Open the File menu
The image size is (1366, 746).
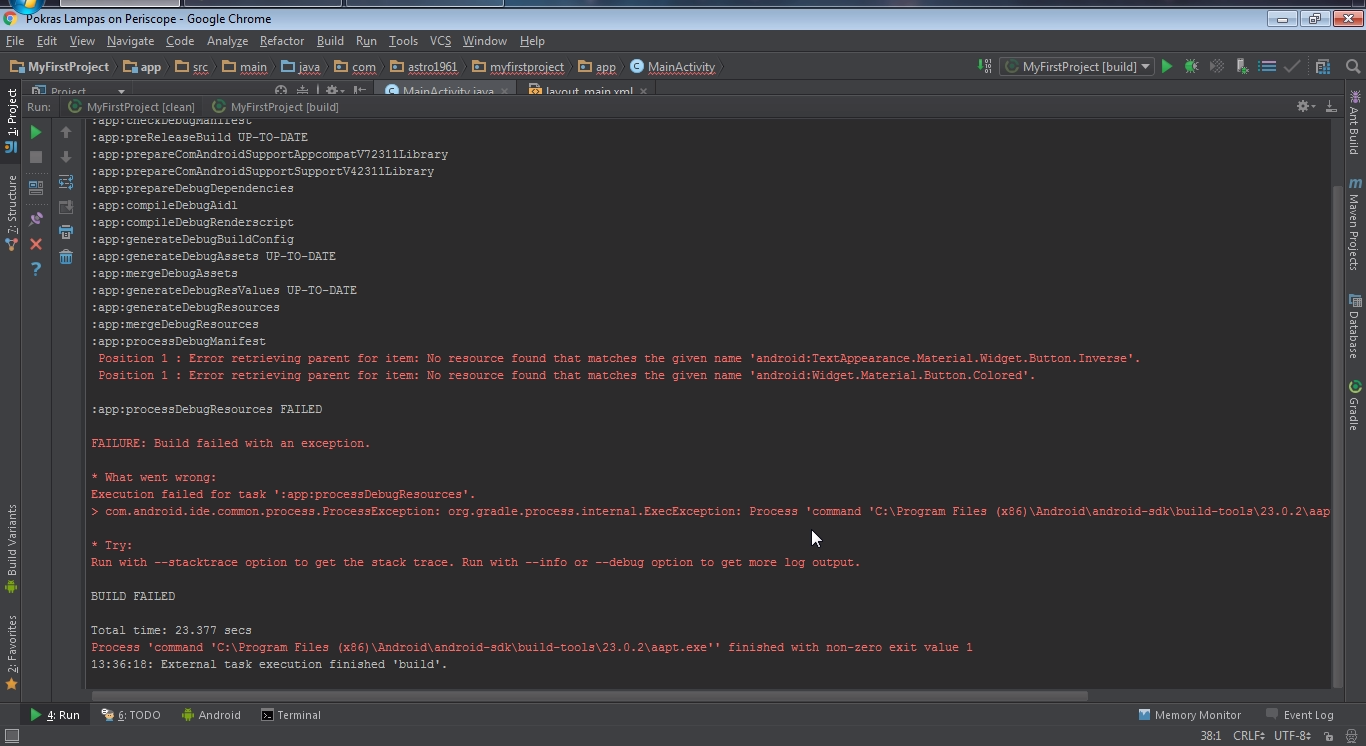(15, 41)
